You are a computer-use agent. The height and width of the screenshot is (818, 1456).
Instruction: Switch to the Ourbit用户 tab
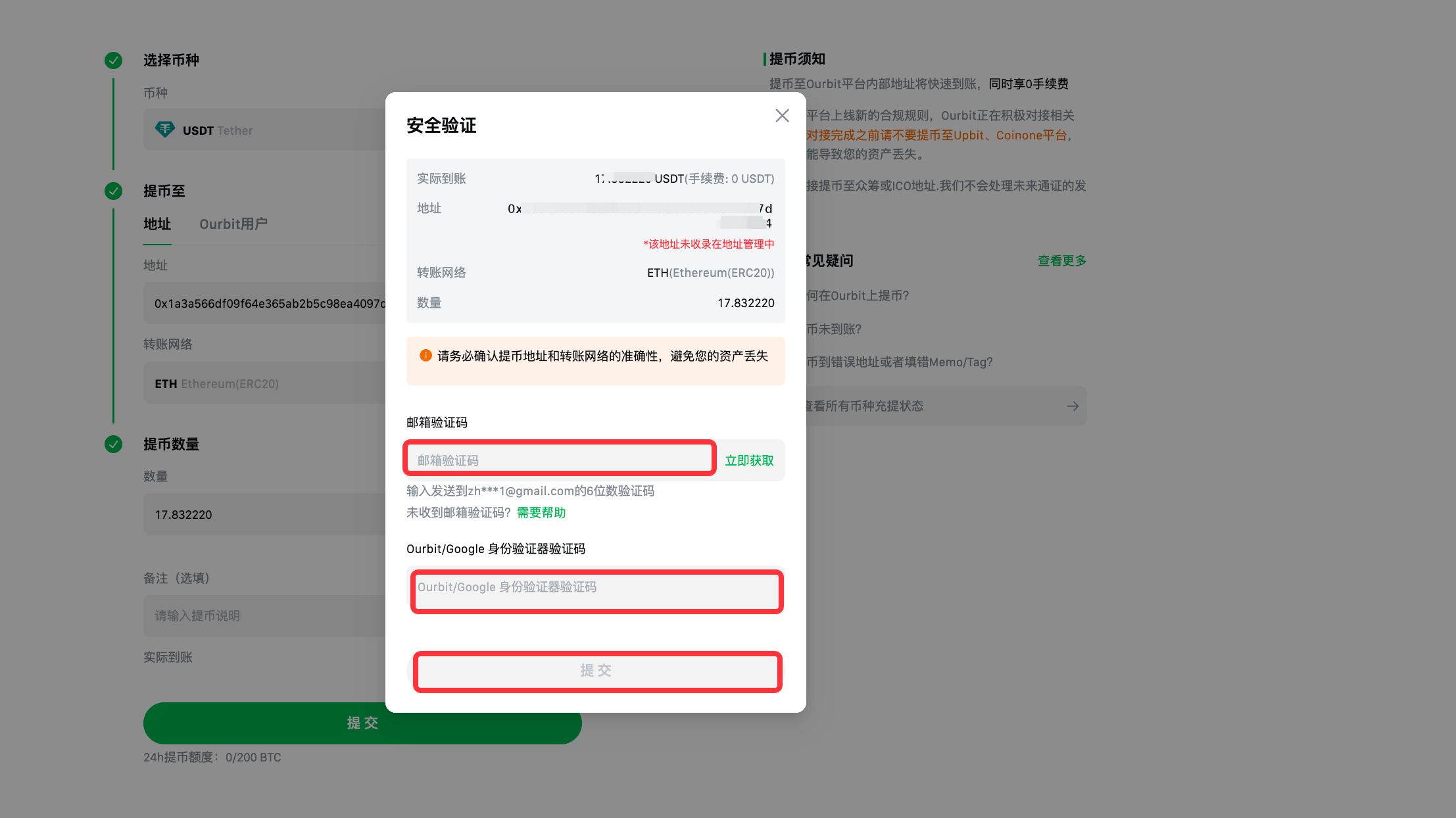(233, 224)
